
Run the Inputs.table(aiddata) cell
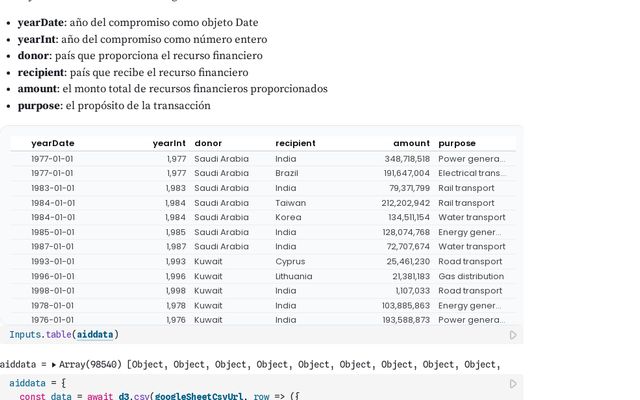pos(513,335)
